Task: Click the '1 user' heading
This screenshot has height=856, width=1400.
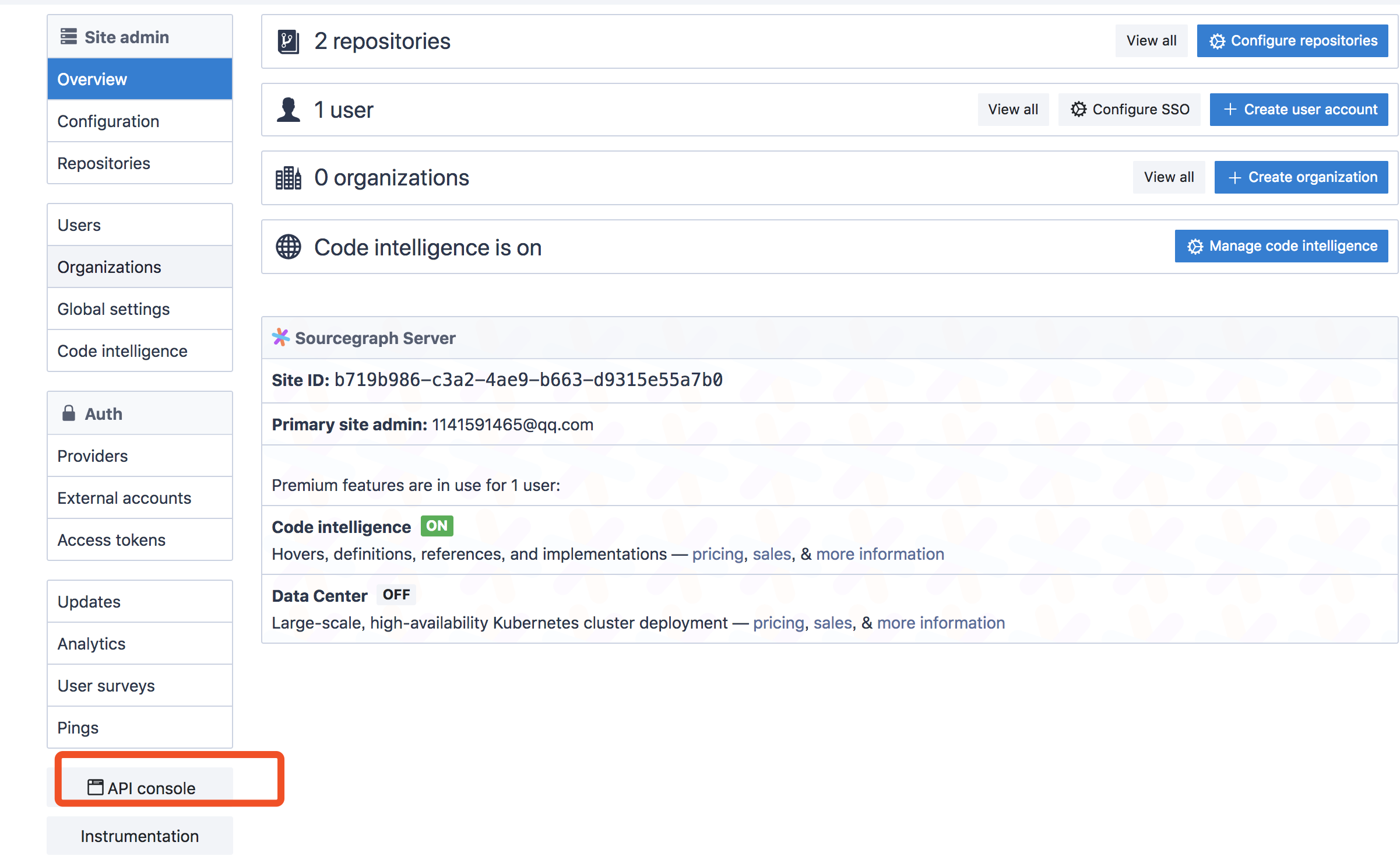Action: 344,110
